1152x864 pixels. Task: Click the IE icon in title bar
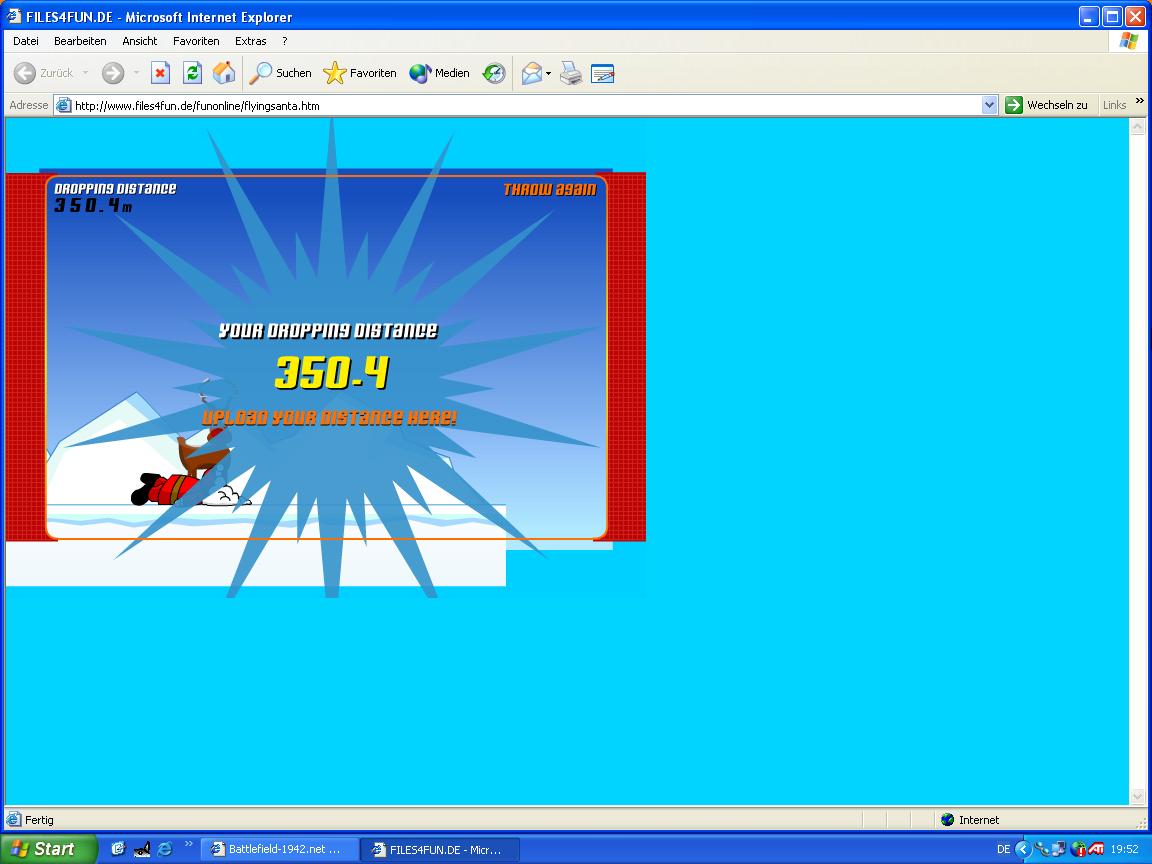14,16
